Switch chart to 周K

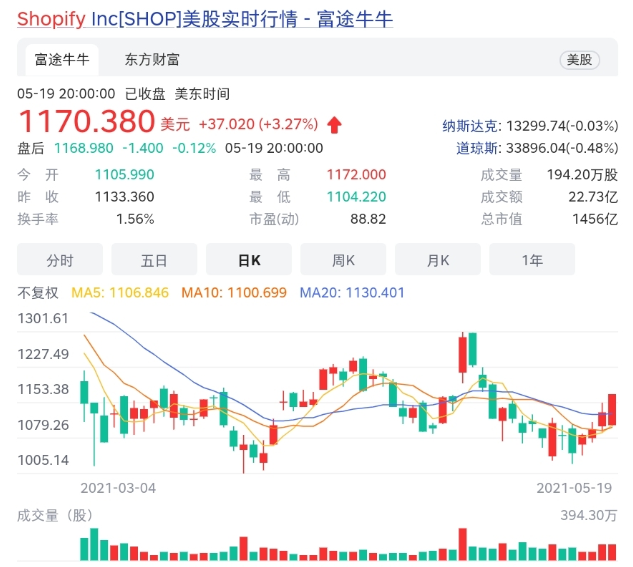[343, 259]
